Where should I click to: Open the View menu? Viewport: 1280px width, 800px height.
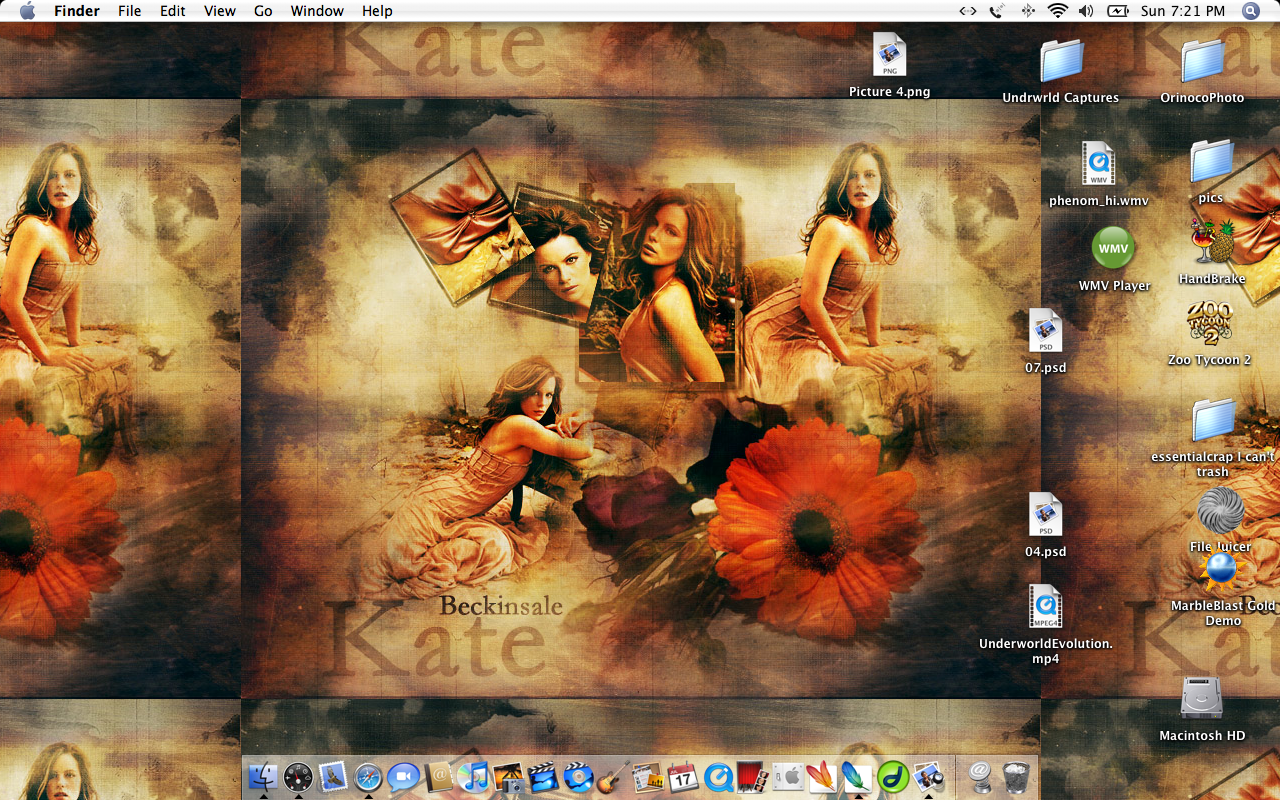[x=220, y=11]
